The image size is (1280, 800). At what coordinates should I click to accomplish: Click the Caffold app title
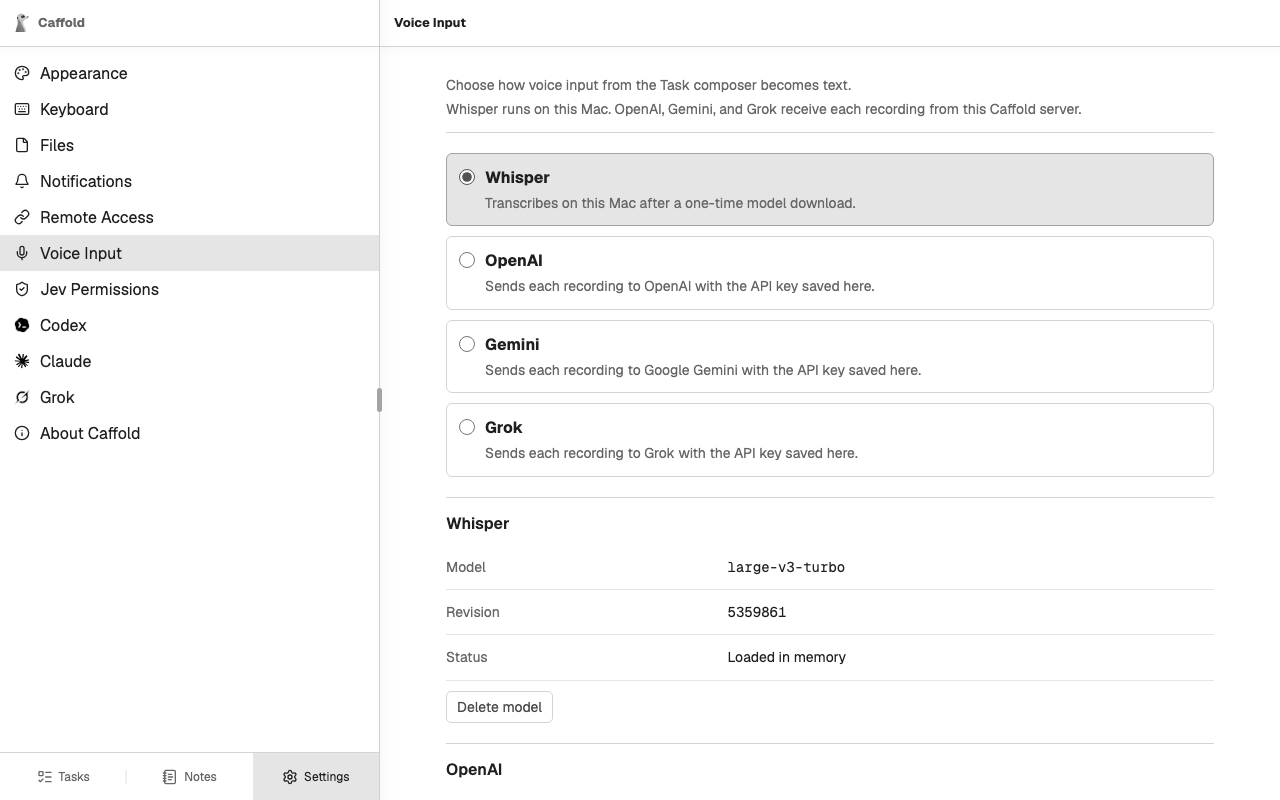pos(61,22)
